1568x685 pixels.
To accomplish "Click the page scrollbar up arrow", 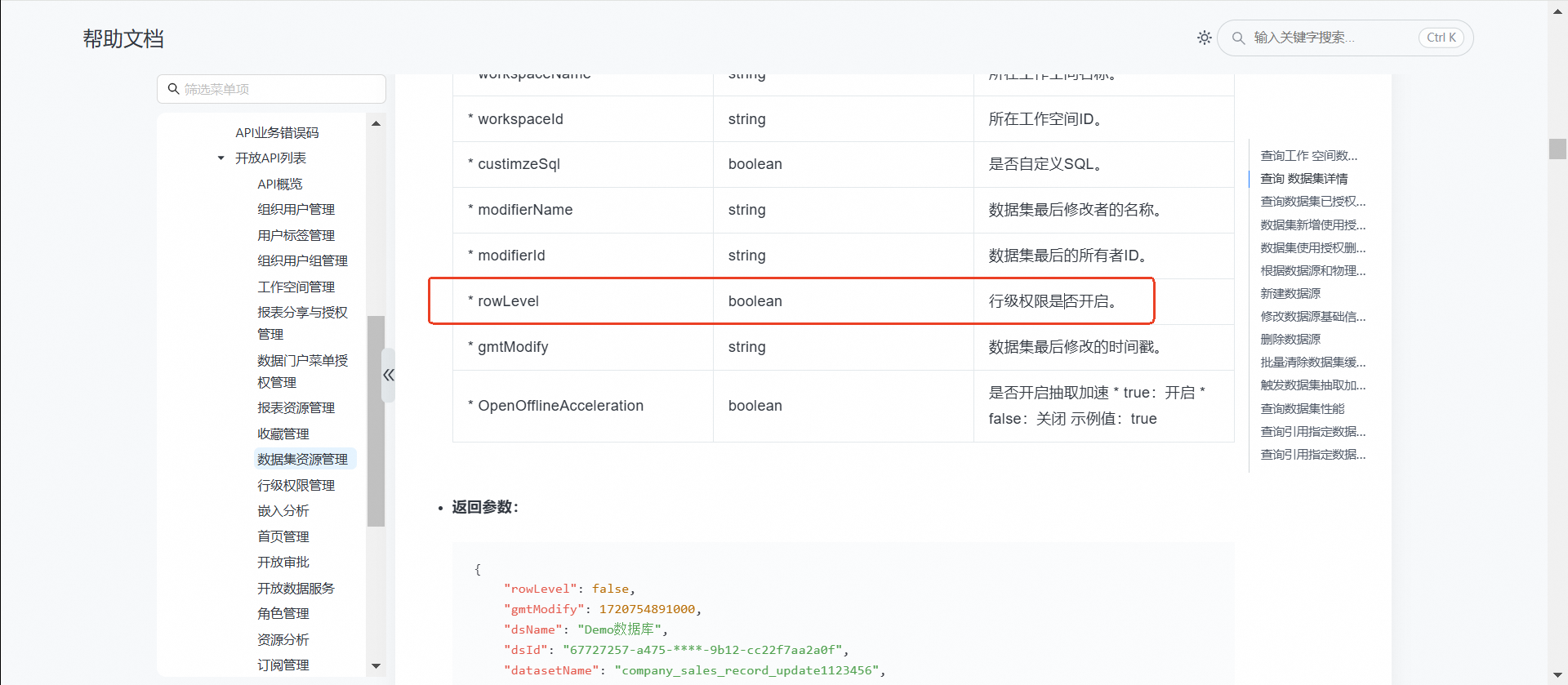I will [1557, 8].
